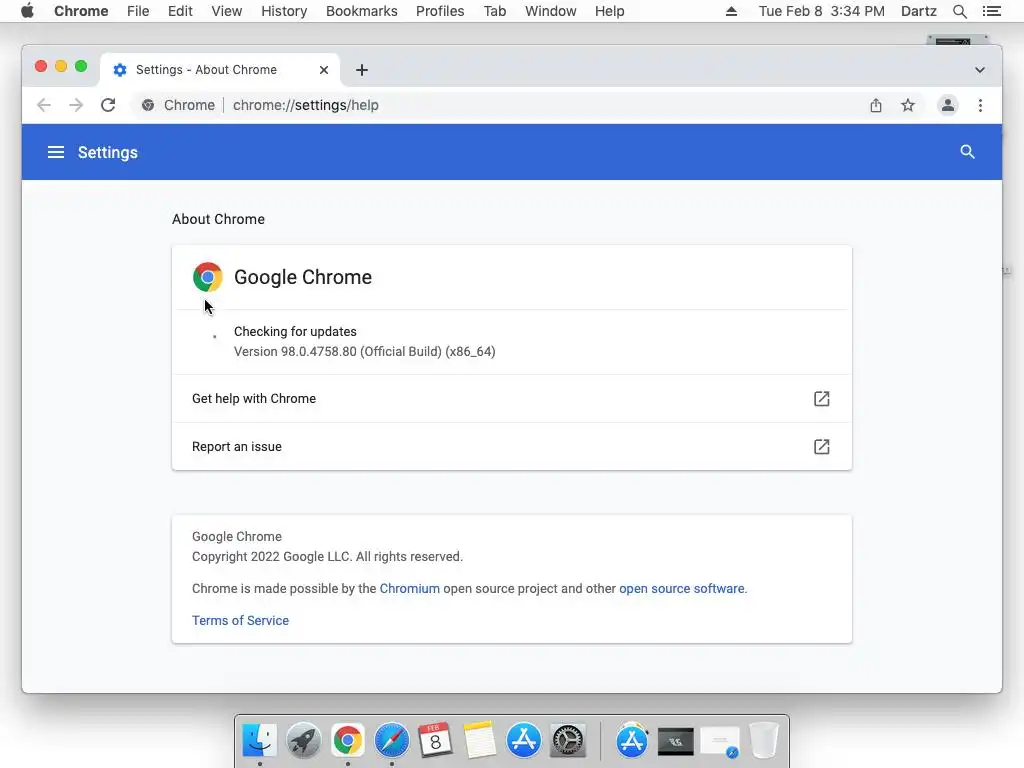Open Calendar from the Dock

tap(436, 741)
